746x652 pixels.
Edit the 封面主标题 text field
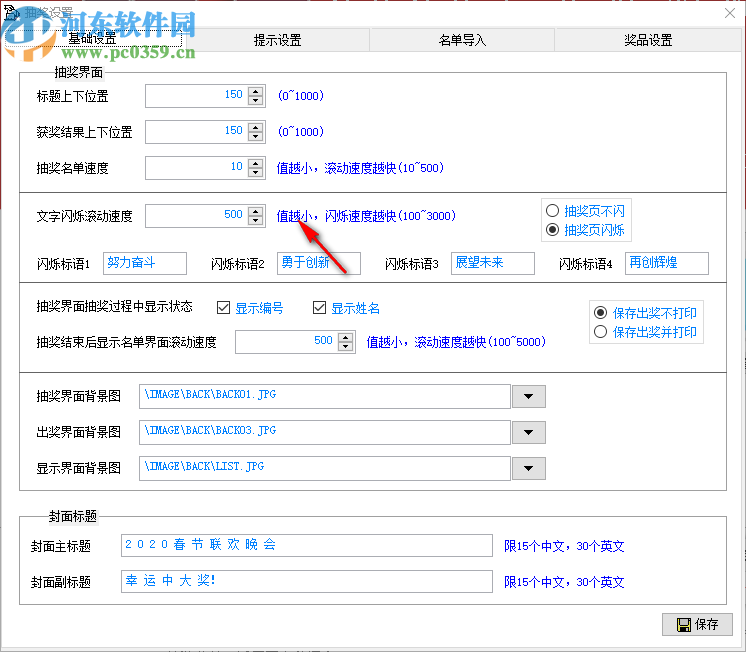(x=307, y=545)
